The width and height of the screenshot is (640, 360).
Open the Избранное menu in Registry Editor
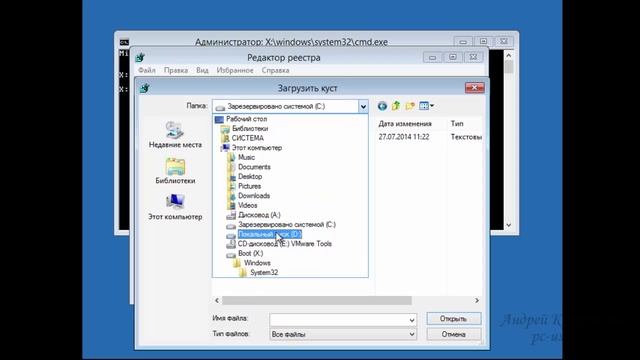(x=235, y=70)
